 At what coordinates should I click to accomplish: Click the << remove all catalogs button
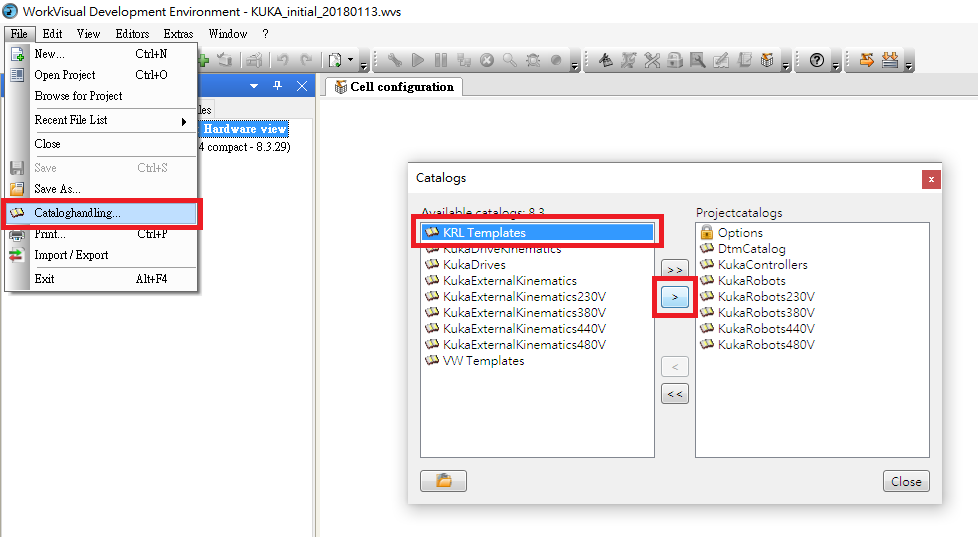coord(674,394)
